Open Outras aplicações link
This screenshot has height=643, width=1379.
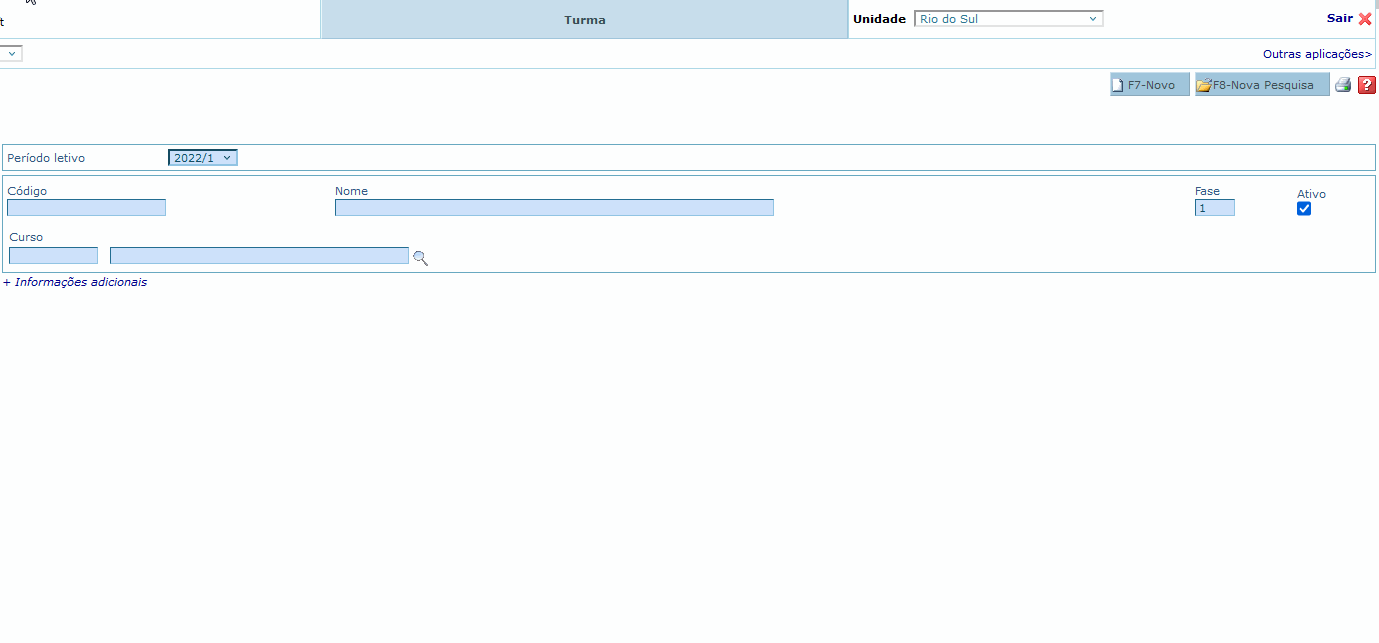(1317, 54)
